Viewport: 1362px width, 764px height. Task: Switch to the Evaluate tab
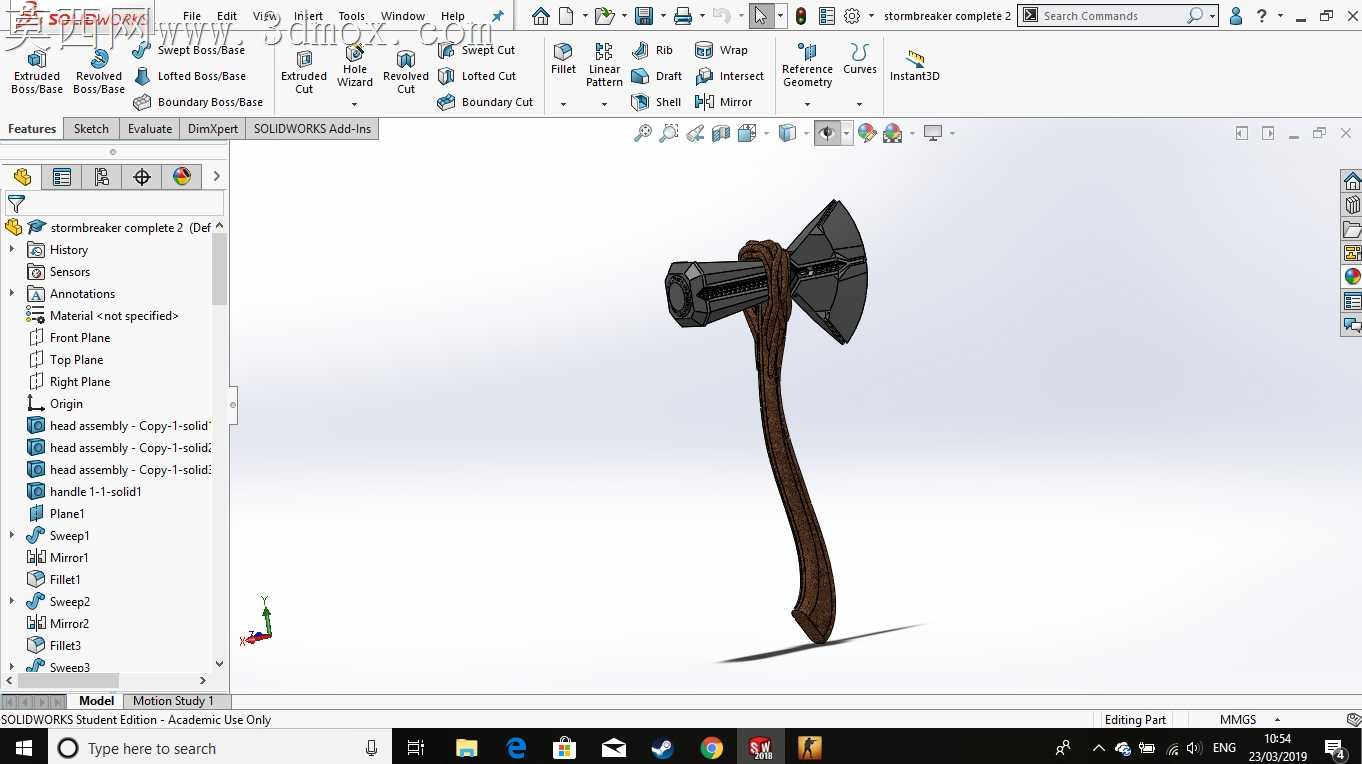coord(150,129)
